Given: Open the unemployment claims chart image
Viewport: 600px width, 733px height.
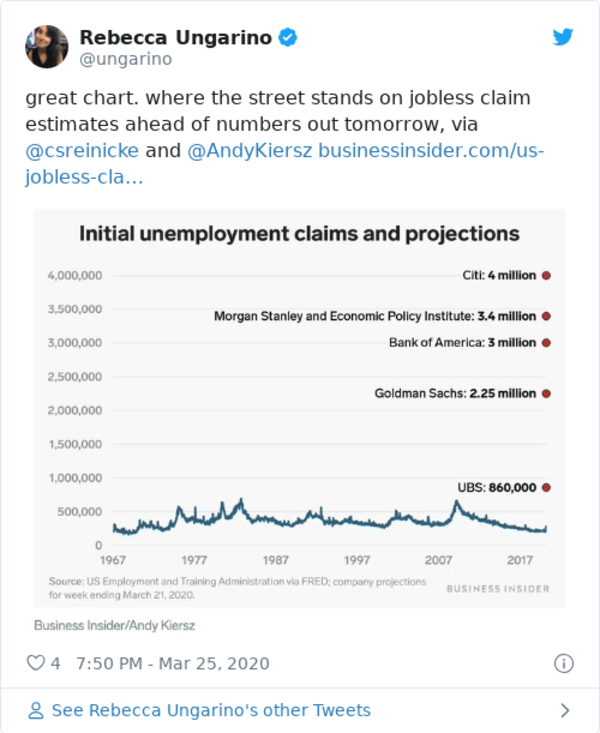Looking at the screenshot, I should pyautogui.click(x=299, y=408).
